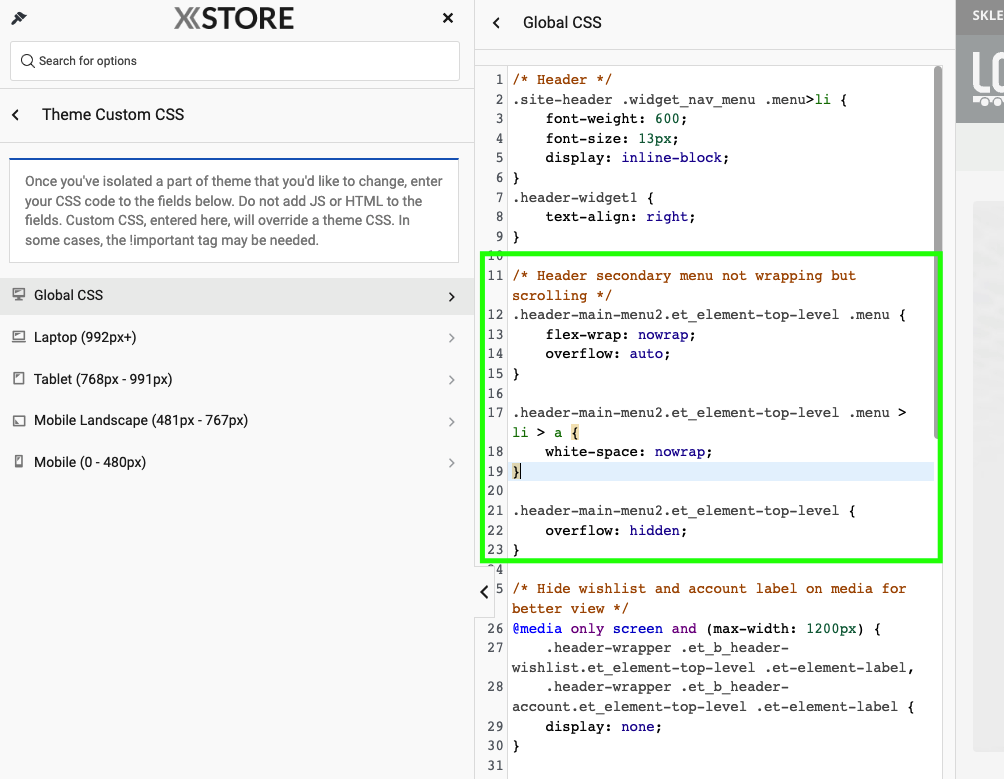Expand Mobile Landscape using its right chevron

(x=451, y=422)
